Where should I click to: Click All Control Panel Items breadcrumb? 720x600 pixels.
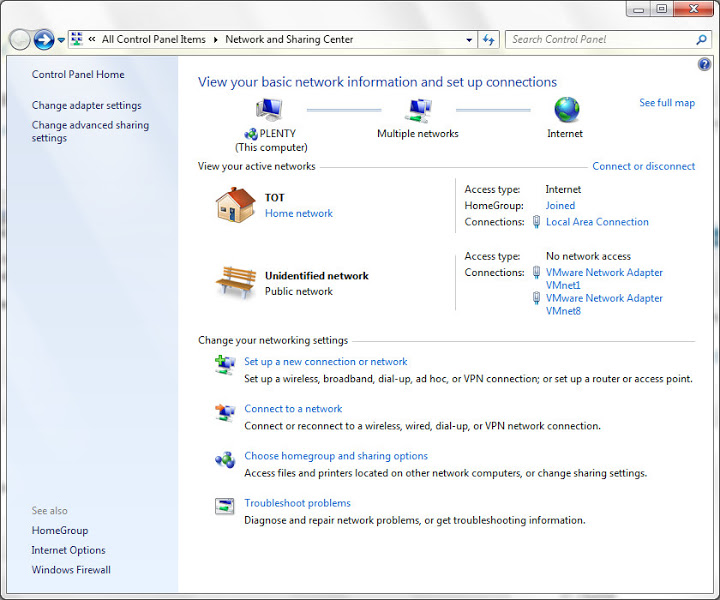(154, 39)
